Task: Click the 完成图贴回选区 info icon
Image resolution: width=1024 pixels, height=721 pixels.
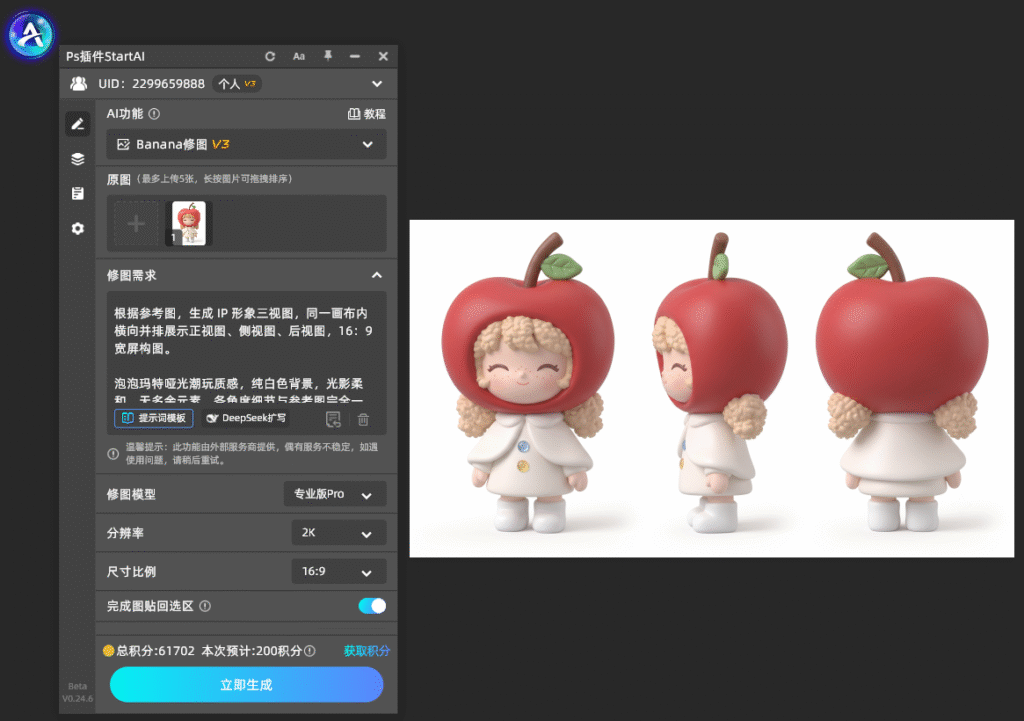Action: click(x=205, y=606)
